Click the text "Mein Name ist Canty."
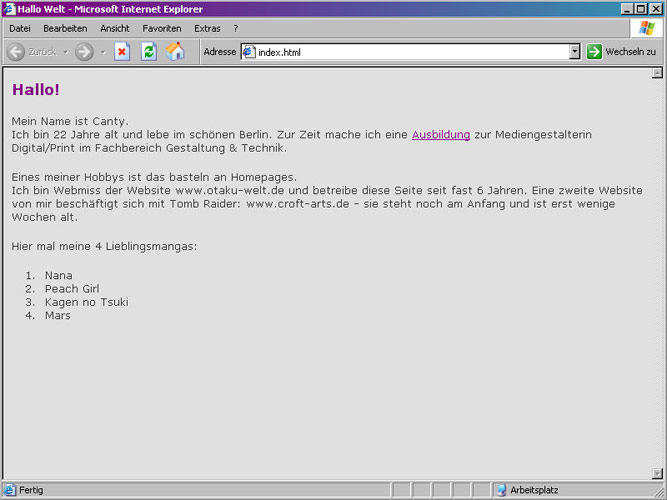 point(70,121)
